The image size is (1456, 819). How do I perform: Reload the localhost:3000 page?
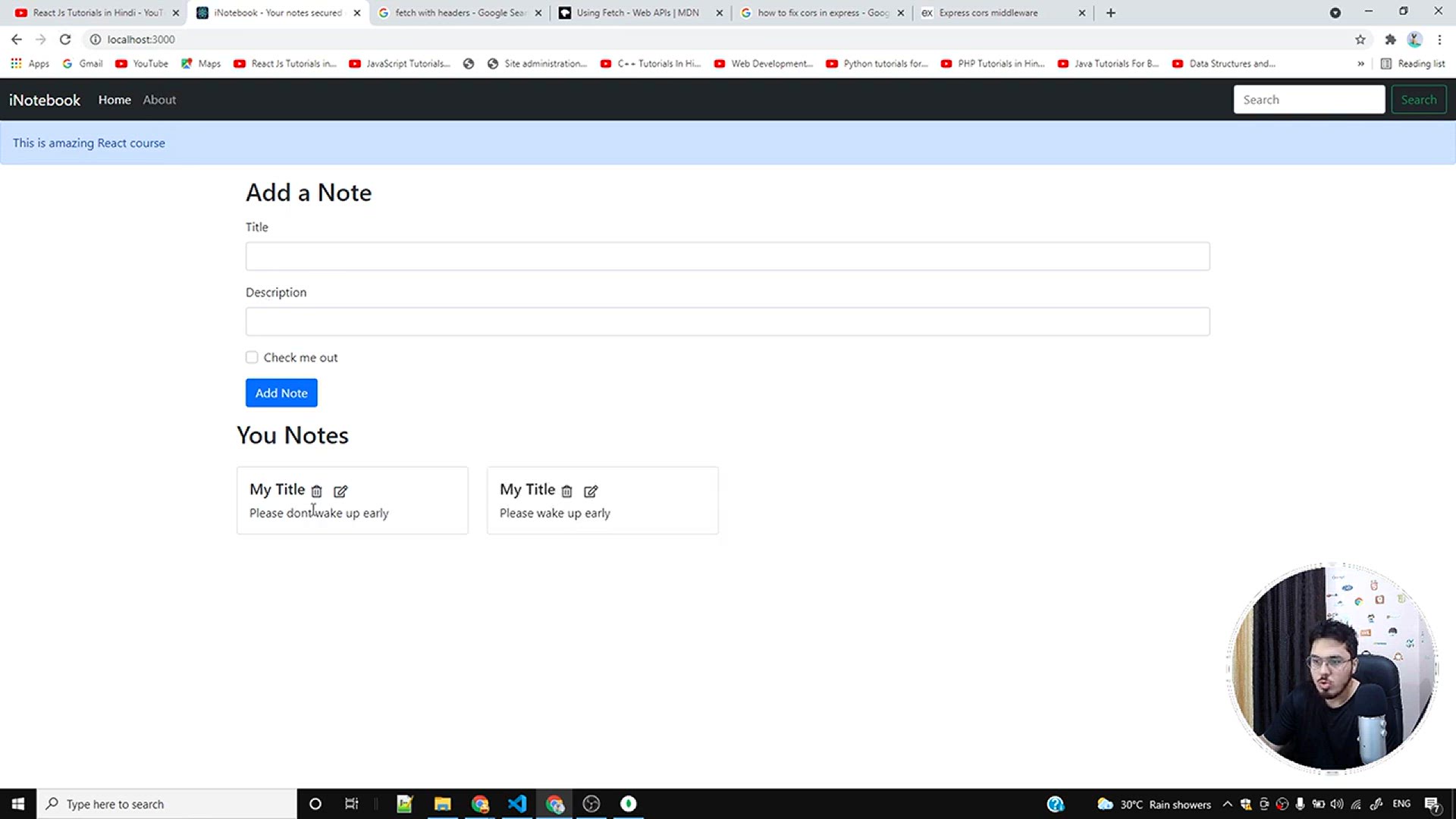click(x=65, y=39)
